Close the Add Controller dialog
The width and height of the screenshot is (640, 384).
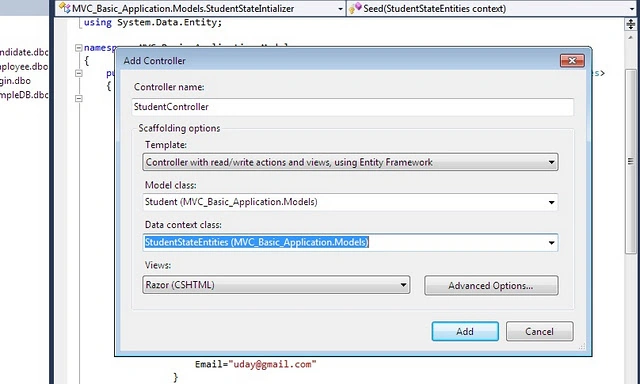click(x=572, y=61)
